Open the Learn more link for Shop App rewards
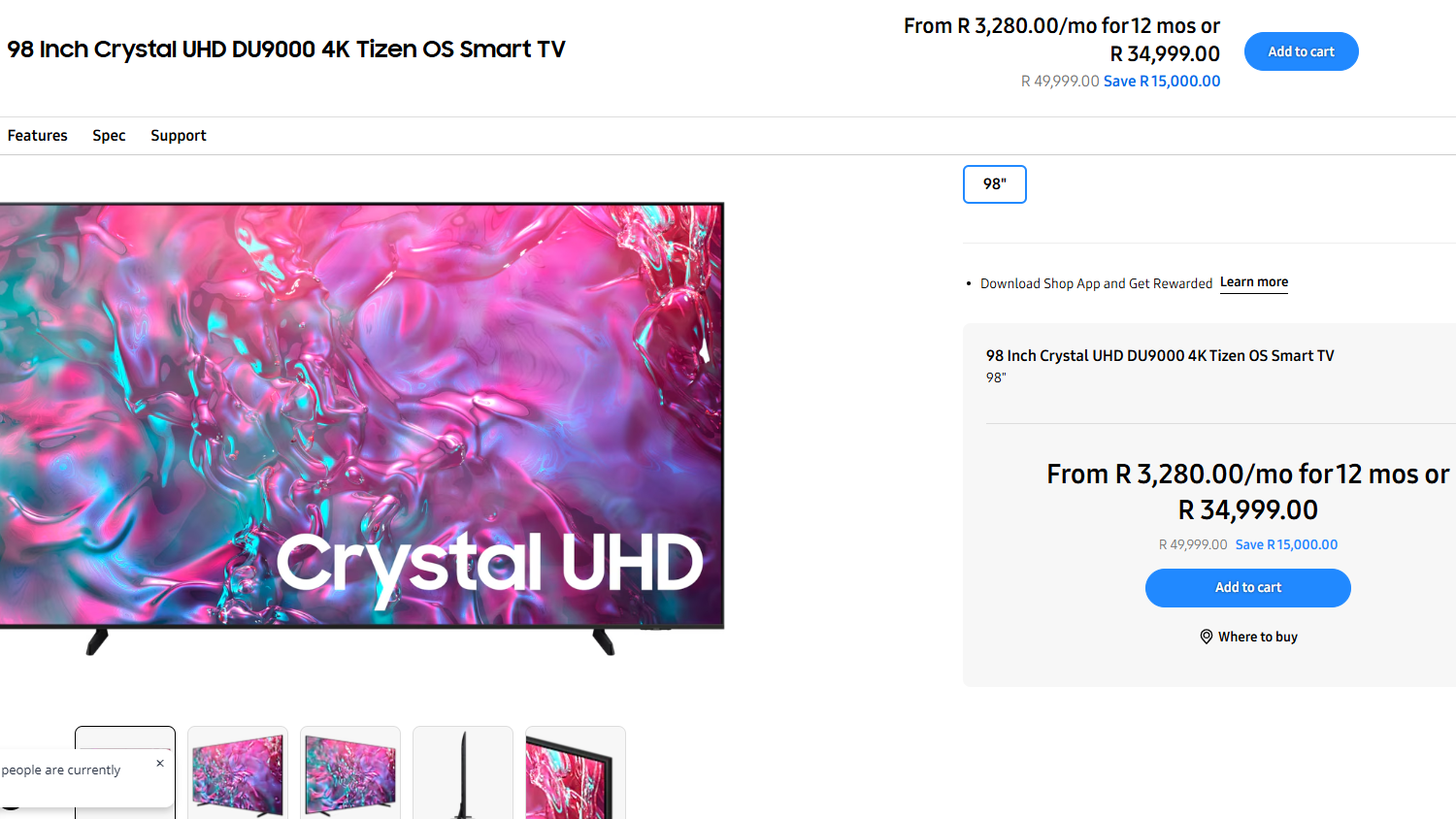This screenshot has height=819, width=1456. tap(1253, 282)
